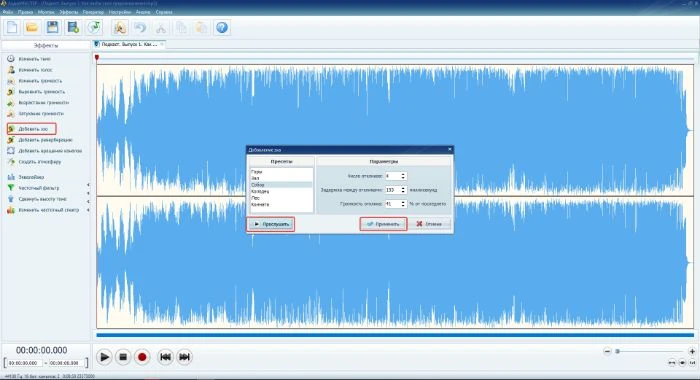
Task: Close the 'Подкаст. Выпуск 1' document tab
Action: [162, 44]
